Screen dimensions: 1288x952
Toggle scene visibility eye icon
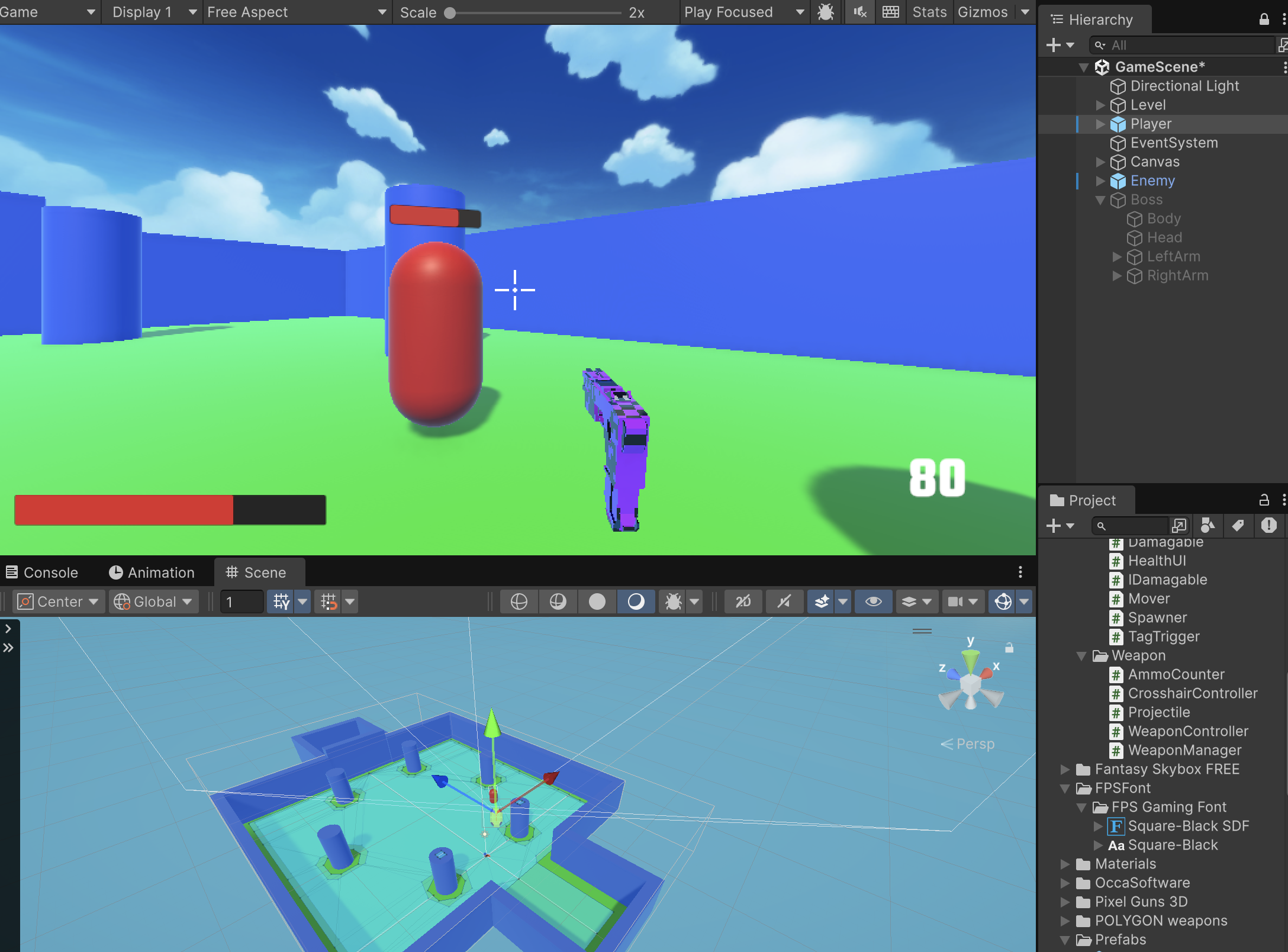[x=873, y=602]
